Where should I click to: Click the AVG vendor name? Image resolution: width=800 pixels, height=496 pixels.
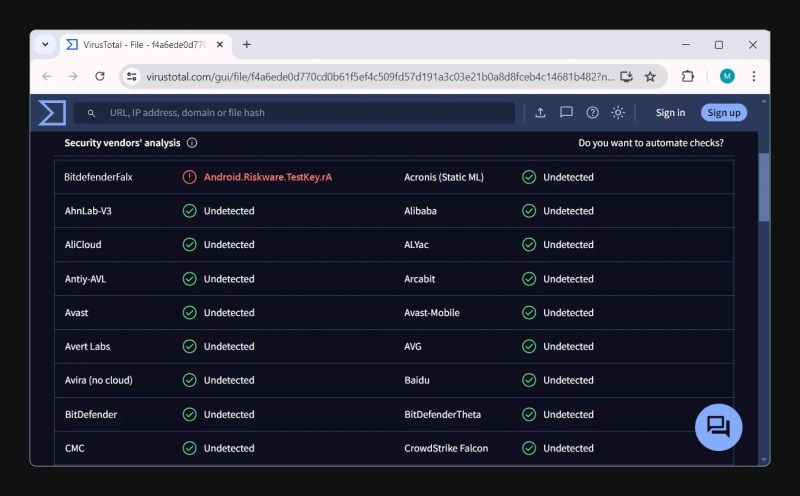pos(413,346)
